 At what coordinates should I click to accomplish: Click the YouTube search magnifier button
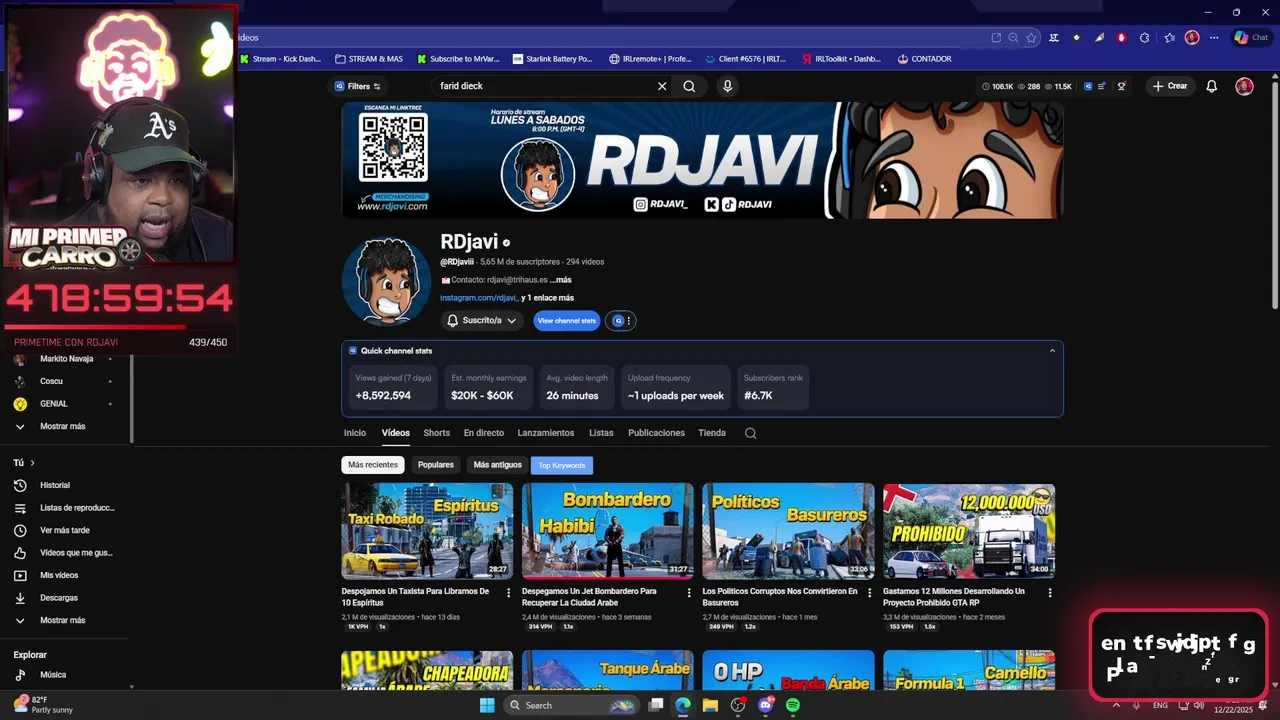click(689, 86)
